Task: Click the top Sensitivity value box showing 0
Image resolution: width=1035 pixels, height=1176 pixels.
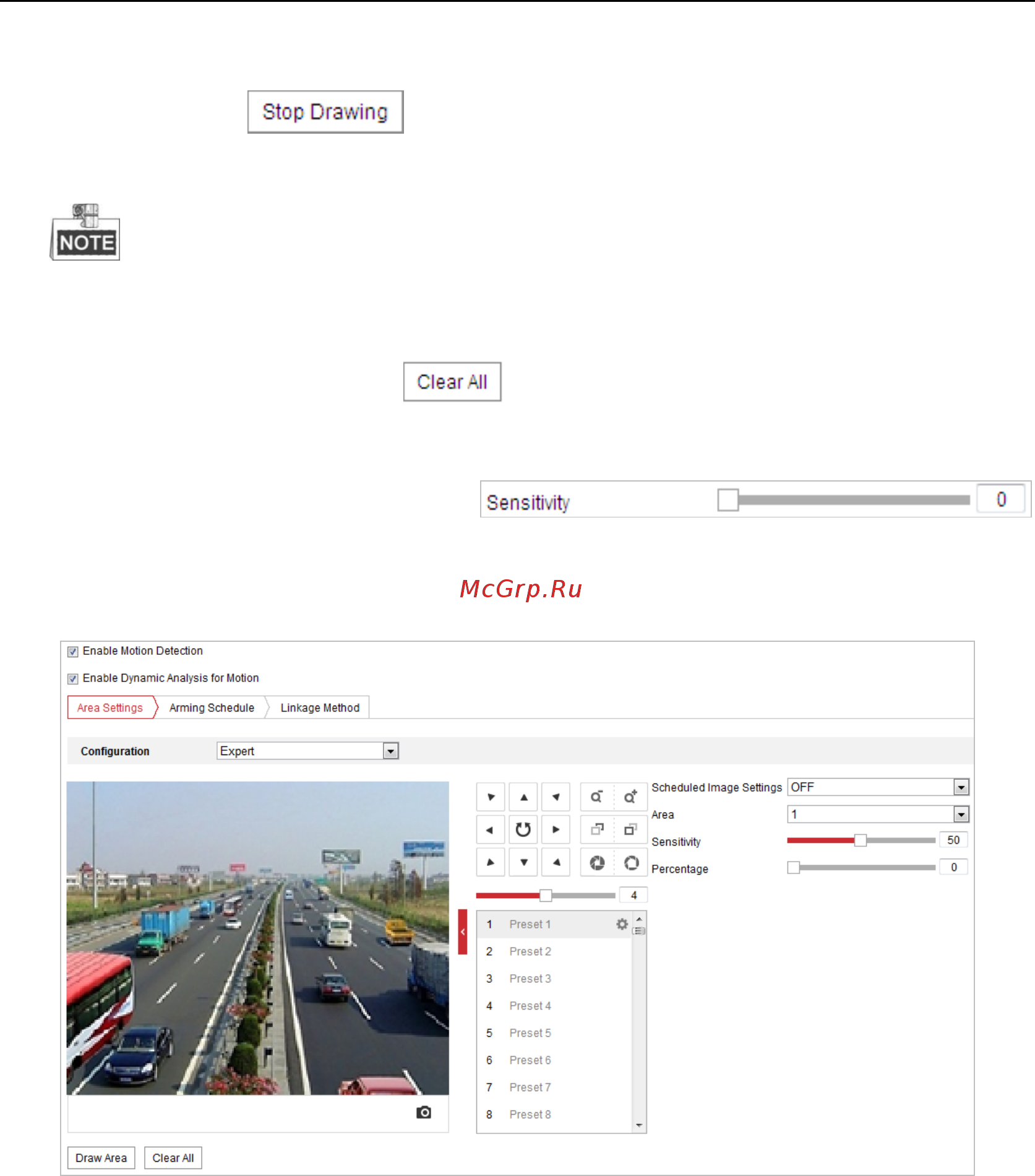Action: (x=1001, y=499)
